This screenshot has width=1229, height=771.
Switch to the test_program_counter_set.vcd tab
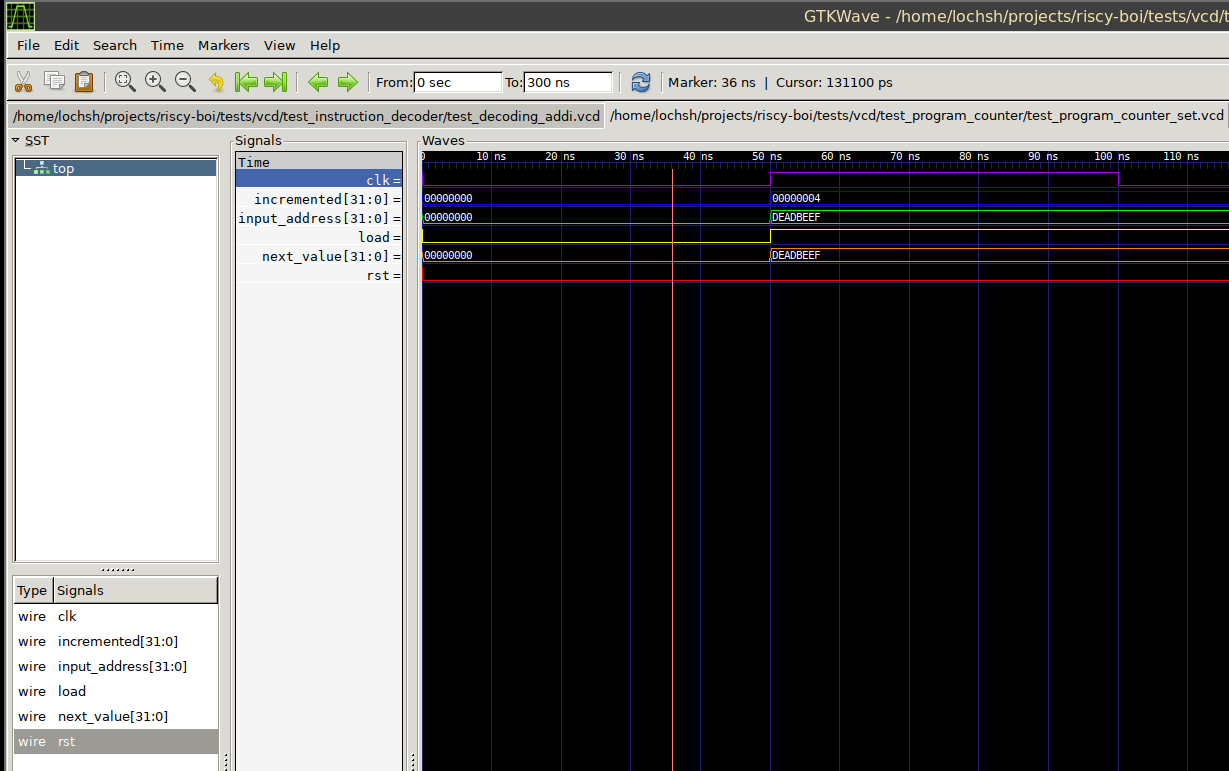coord(914,115)
